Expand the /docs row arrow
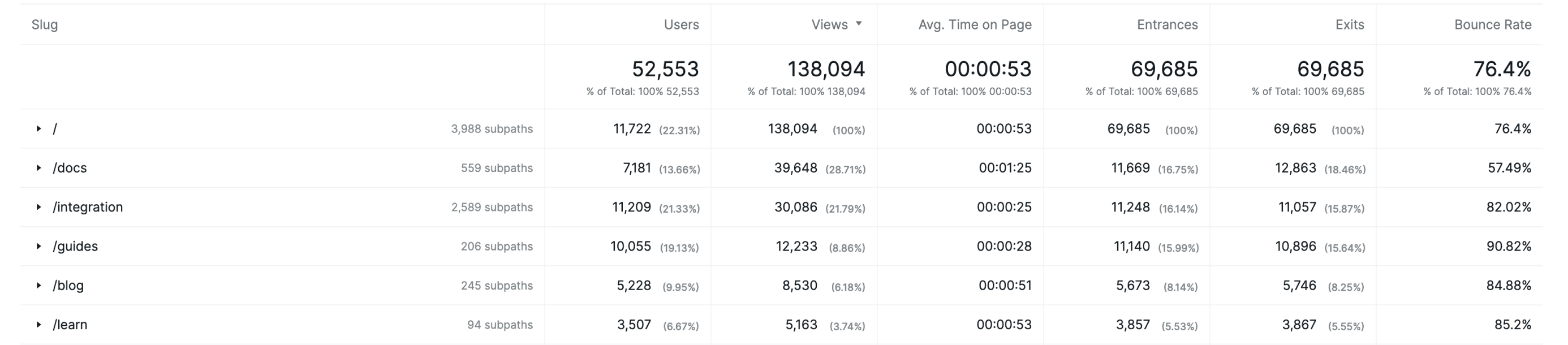This screenshot has width=1568, height=345. click(x=38, y=168)
